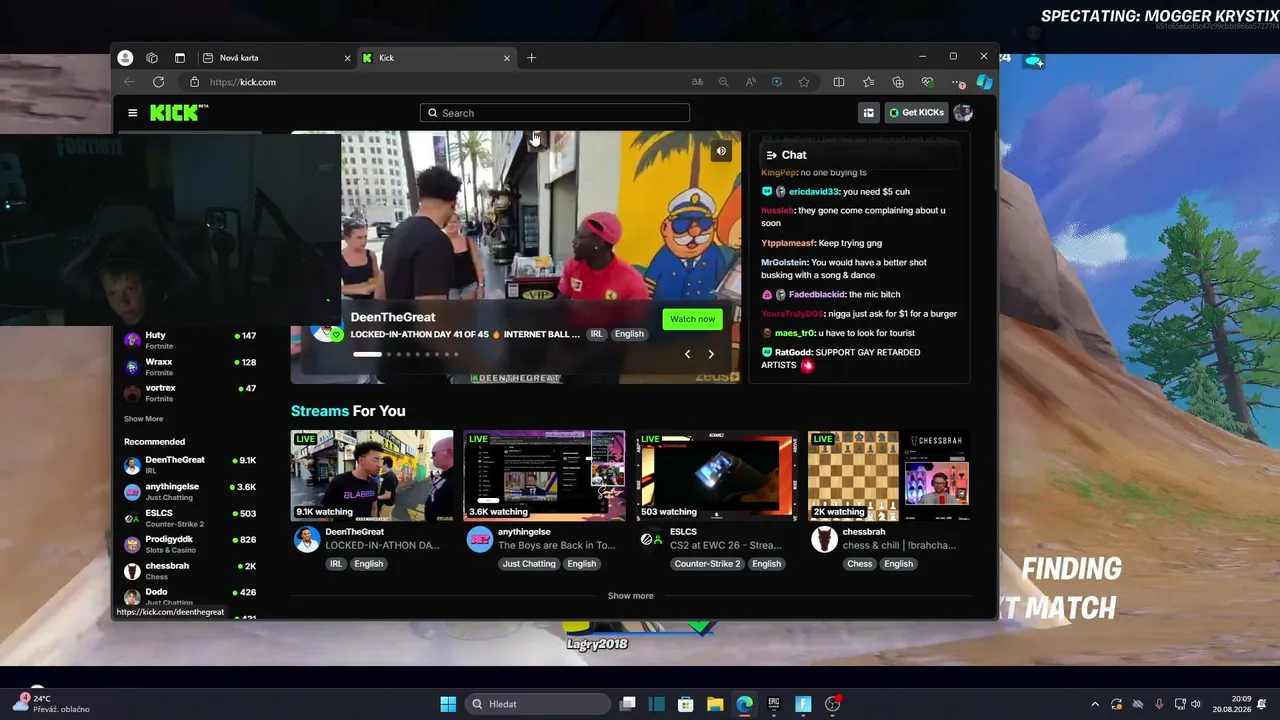
Task: Open the Kick sidebar hamburger menu
Action: click(132, 113)
